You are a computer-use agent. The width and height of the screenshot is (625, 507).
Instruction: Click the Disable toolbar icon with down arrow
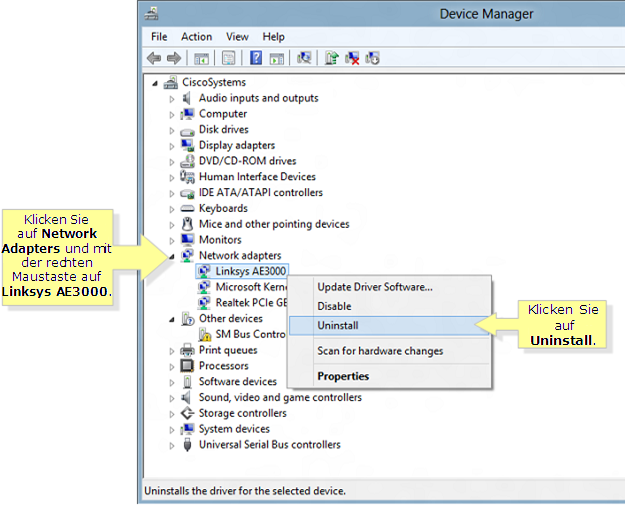pyautogui.click(x=372, y=58)
